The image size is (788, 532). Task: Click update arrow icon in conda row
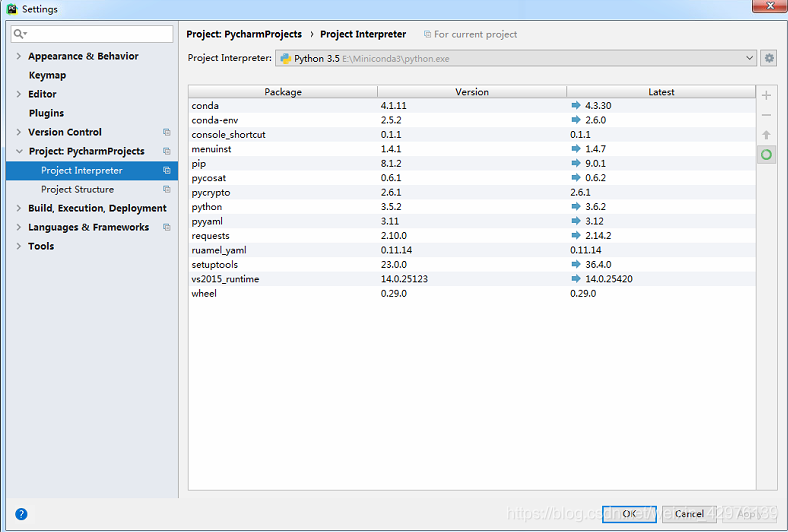pyautogui.click(x=576, y=105)
